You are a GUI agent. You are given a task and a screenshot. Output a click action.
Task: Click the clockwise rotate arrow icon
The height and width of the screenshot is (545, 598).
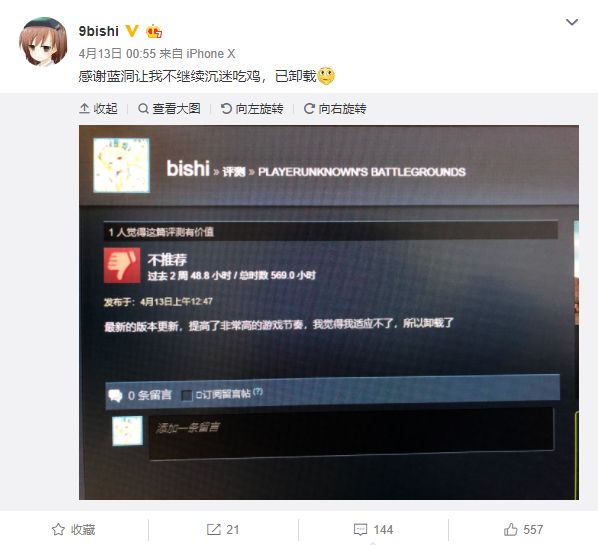[x=309, y=109]
